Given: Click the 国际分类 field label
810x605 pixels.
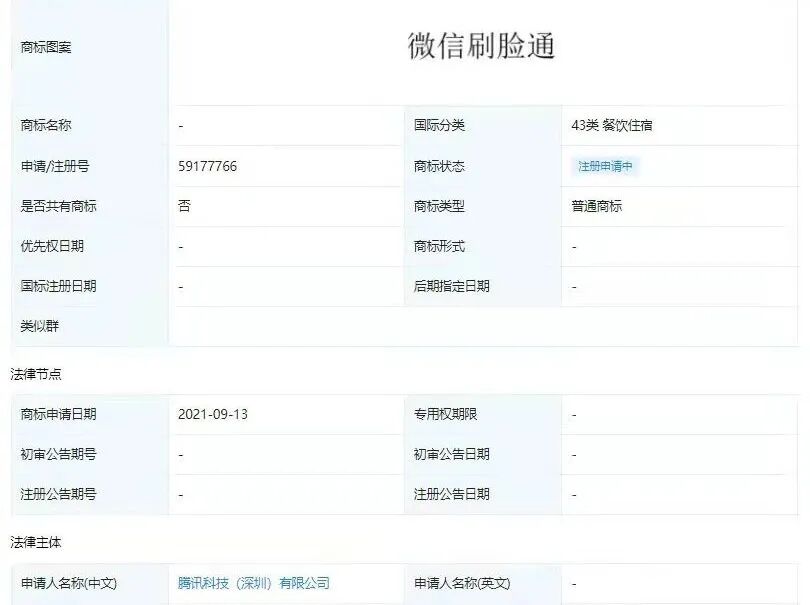Looking at the screenshot, I should [439, 125].
